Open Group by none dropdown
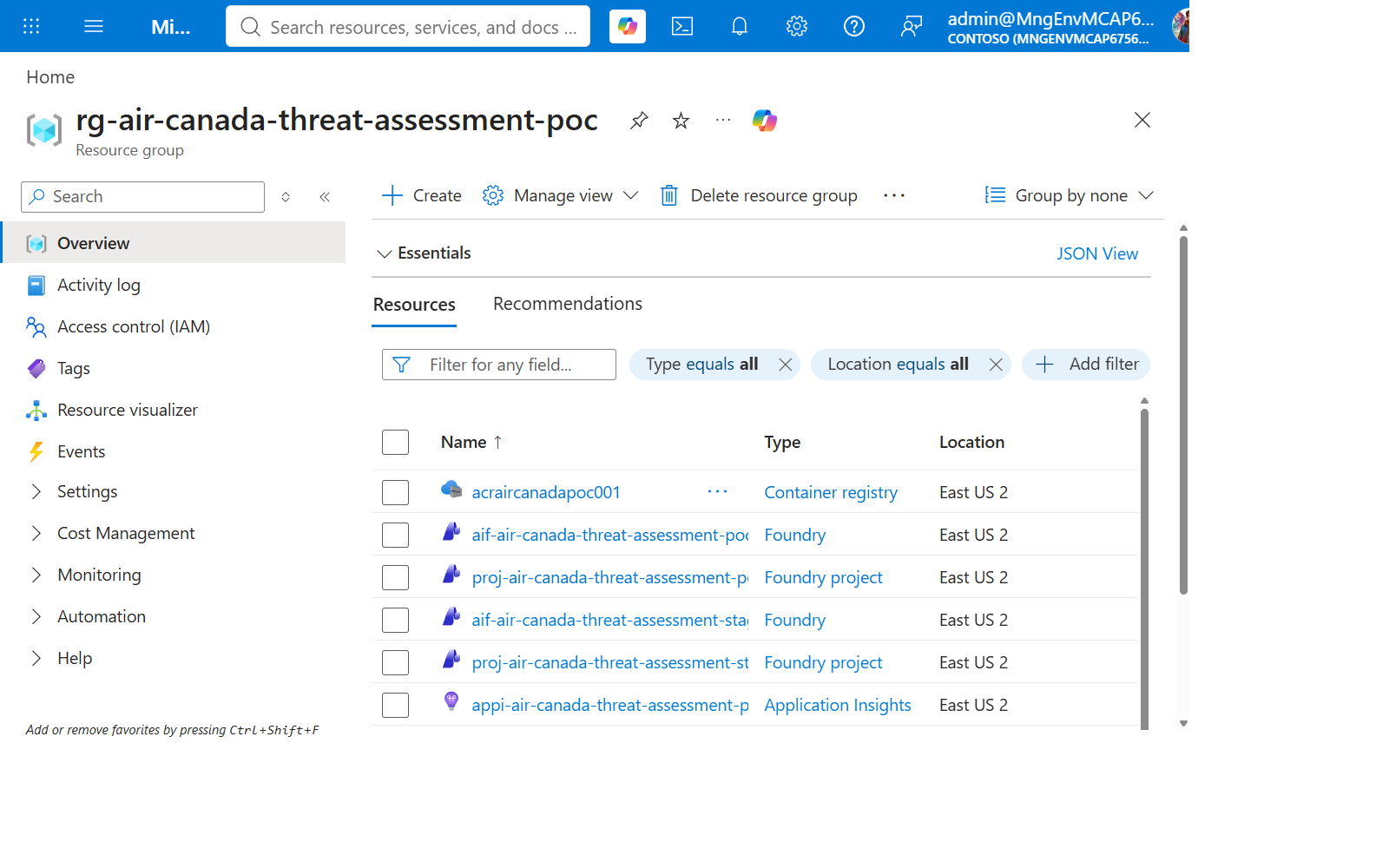This screenshot has width=1389, height=868. 1069,195
